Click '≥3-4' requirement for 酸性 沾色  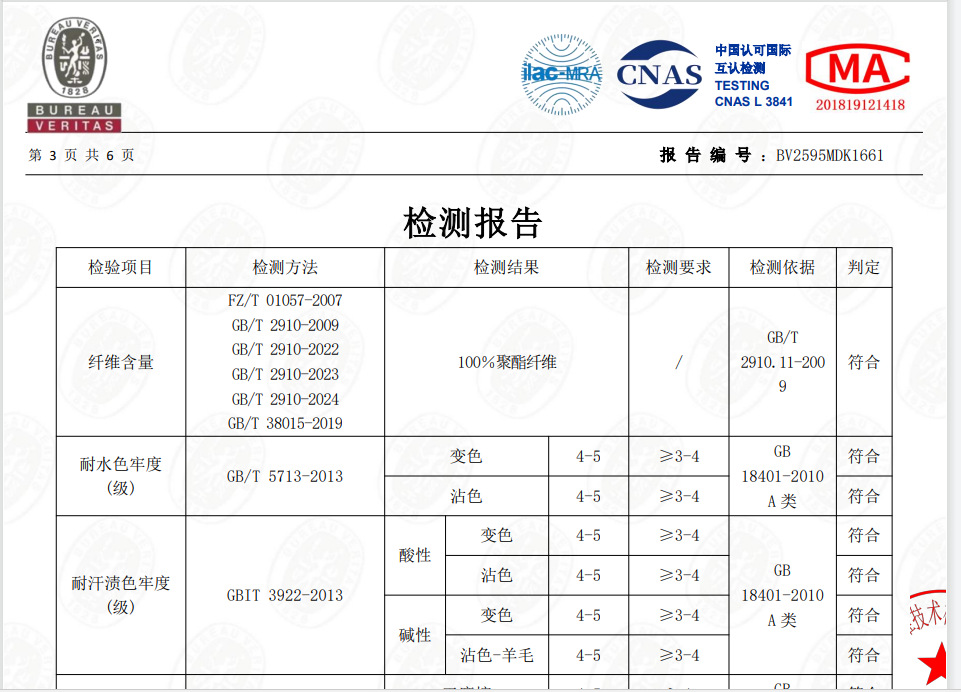679,576
